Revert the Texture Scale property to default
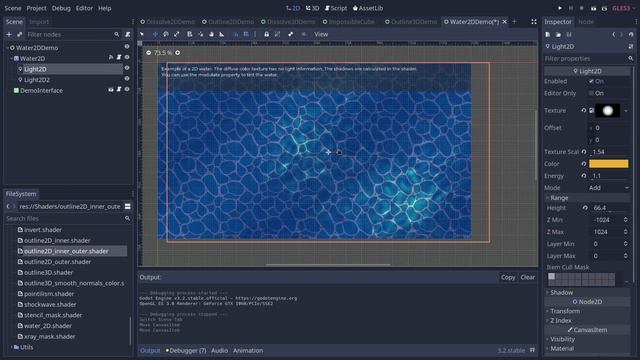The width and height of the screenshot is (640, 360). click(584, 152)
